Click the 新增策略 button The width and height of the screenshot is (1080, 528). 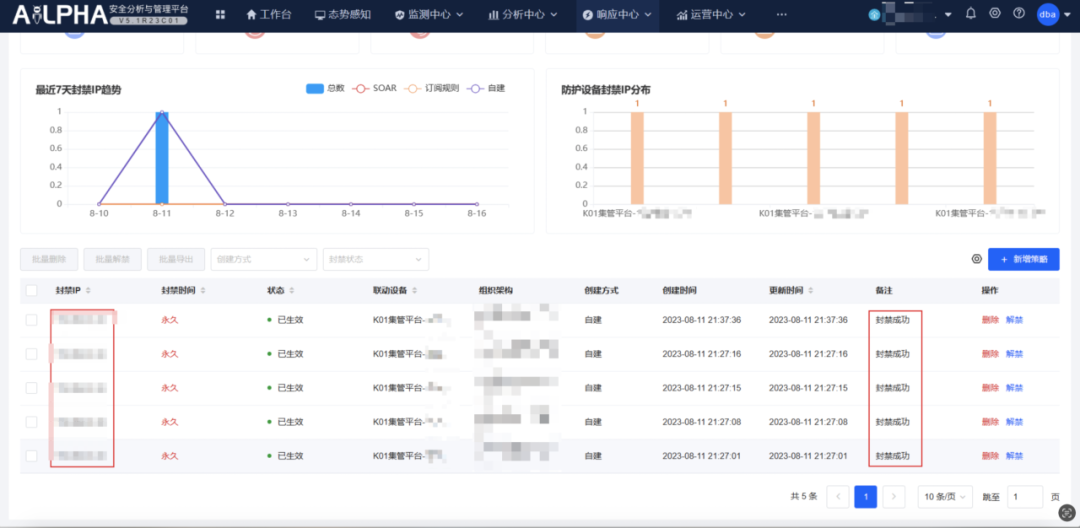click(x=1023, y=259)
